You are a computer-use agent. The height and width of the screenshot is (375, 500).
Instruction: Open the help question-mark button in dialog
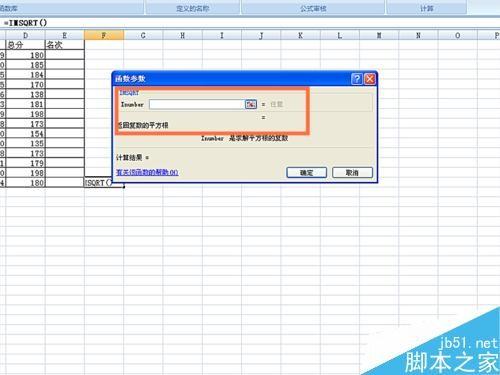pyautogui.click(x=357, y=79)
